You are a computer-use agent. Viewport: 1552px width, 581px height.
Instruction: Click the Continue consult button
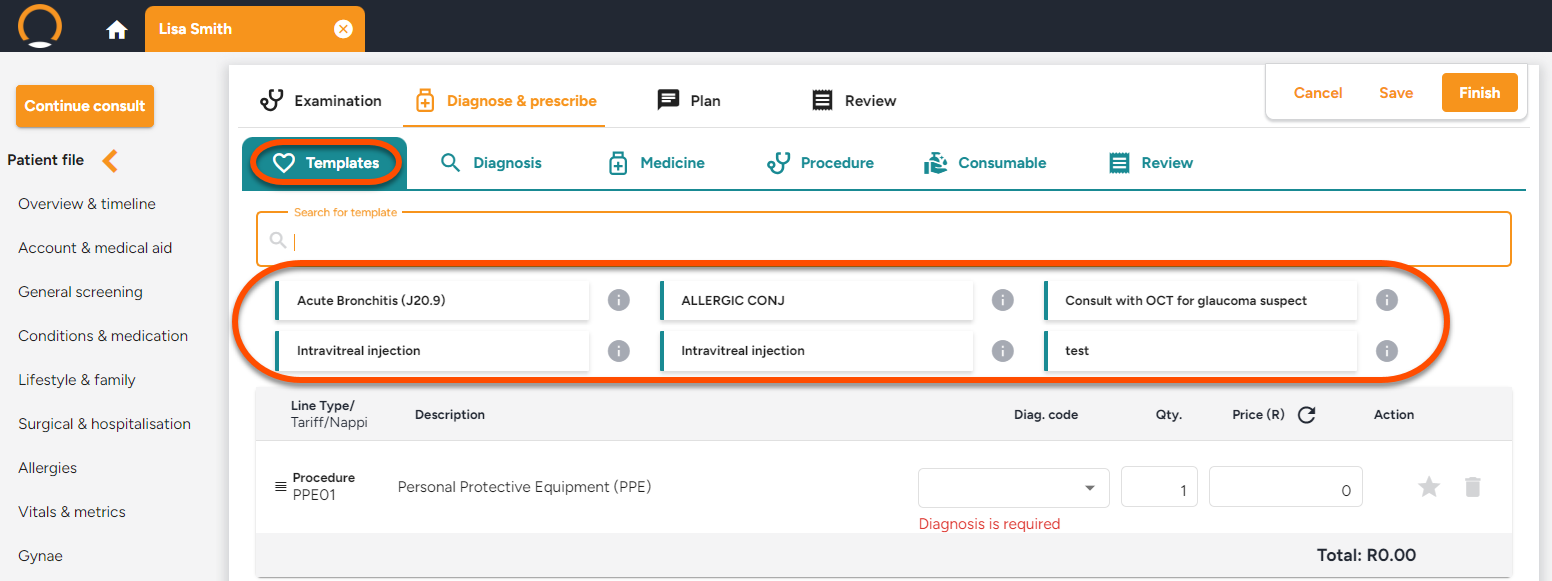(x=85, y=106)
